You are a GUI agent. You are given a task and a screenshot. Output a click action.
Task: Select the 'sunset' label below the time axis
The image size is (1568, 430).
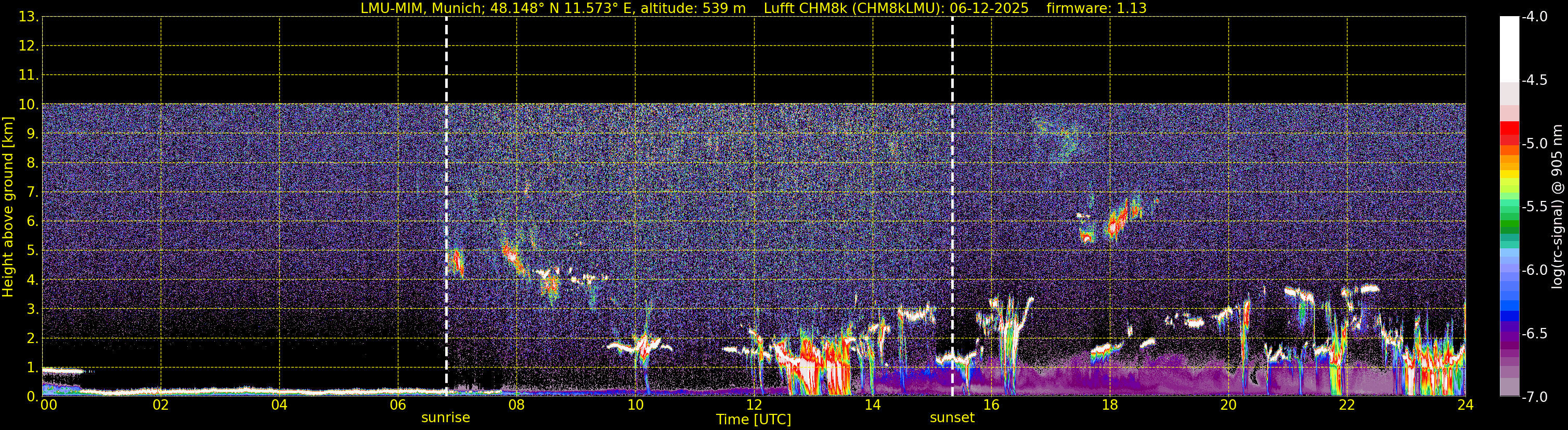pyautogui.click(x=952, y=418)
